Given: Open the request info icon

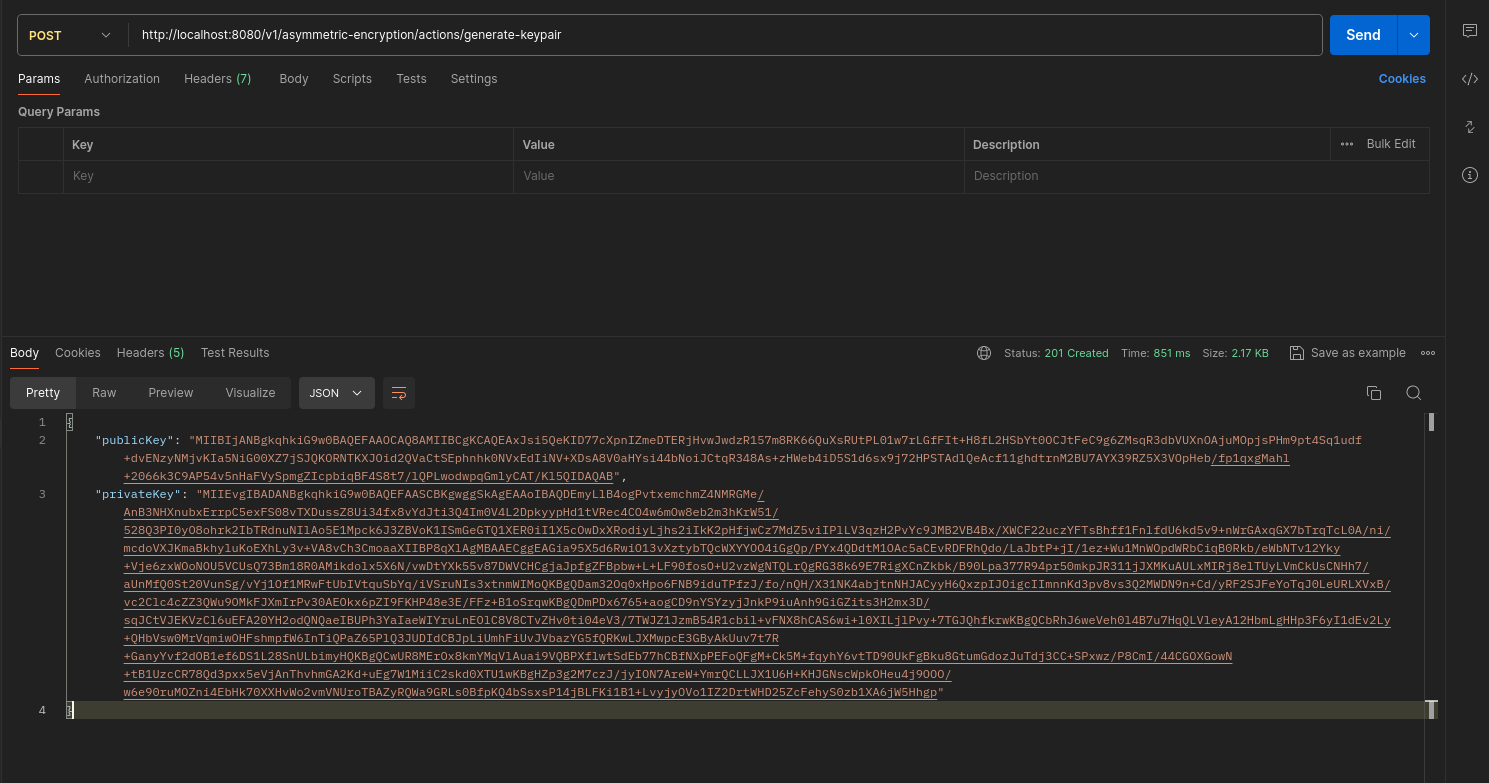Looking at the screenshot, I should (1469, 175).
